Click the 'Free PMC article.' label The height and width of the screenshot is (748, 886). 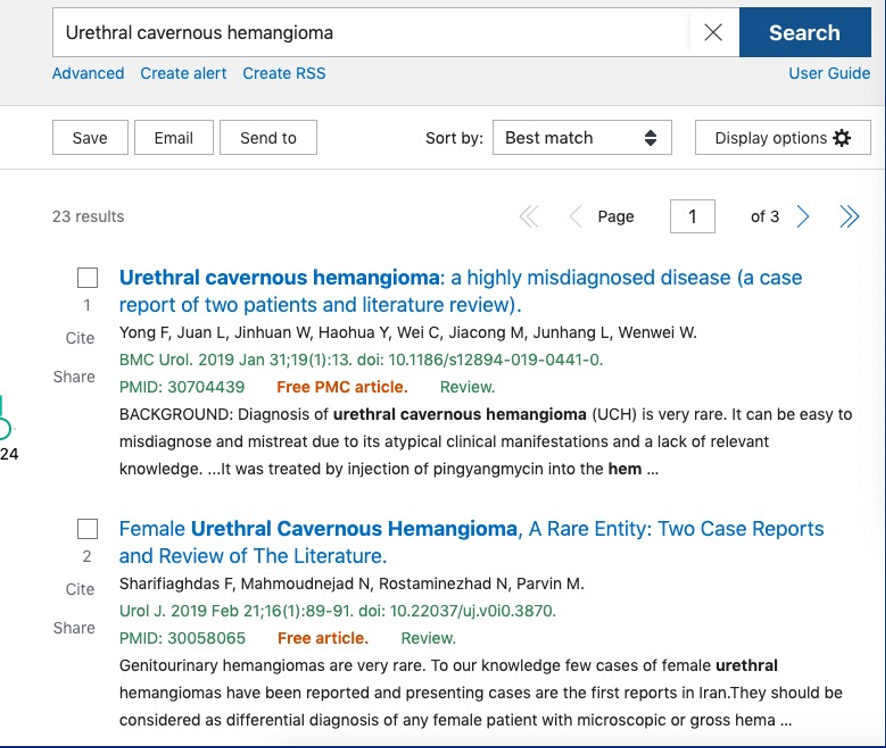pyautogui.click(x=342, y=387)
